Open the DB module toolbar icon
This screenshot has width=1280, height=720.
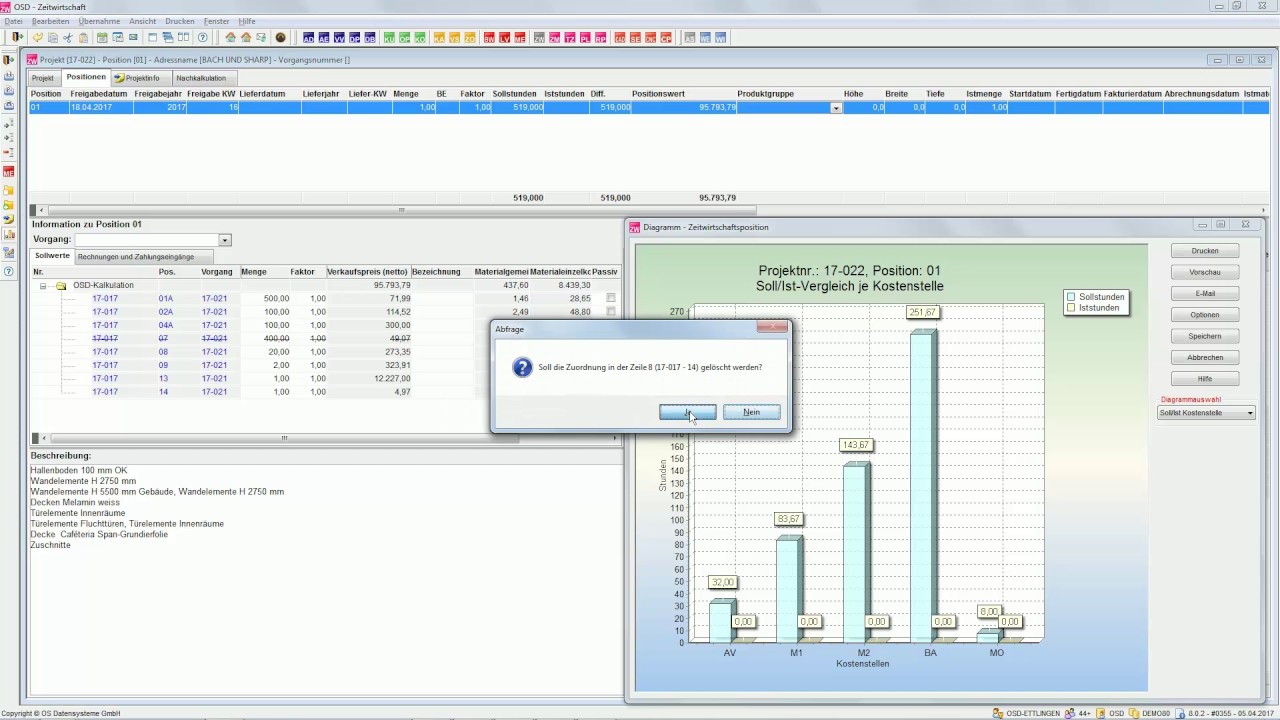coord(370,38)
